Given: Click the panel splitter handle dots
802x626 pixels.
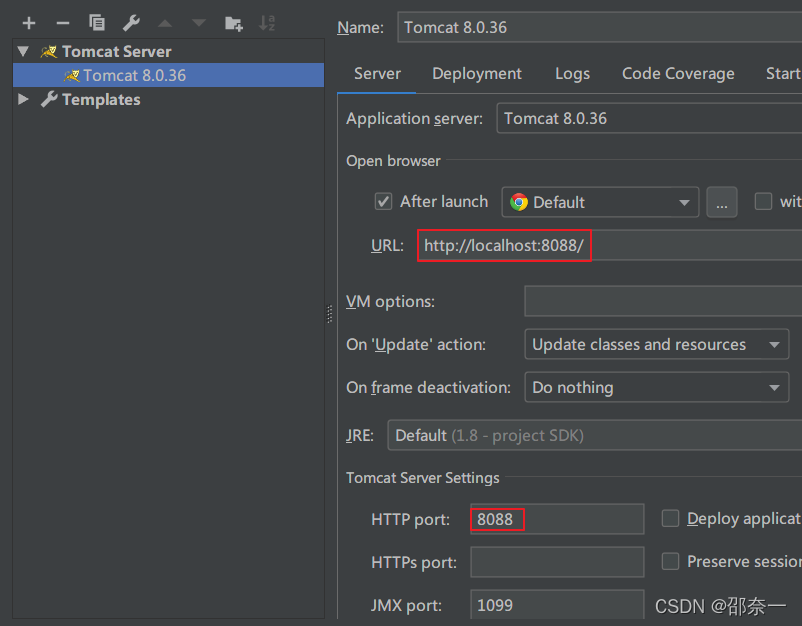Looking at the screenshot, I should [x=330, y=314].
